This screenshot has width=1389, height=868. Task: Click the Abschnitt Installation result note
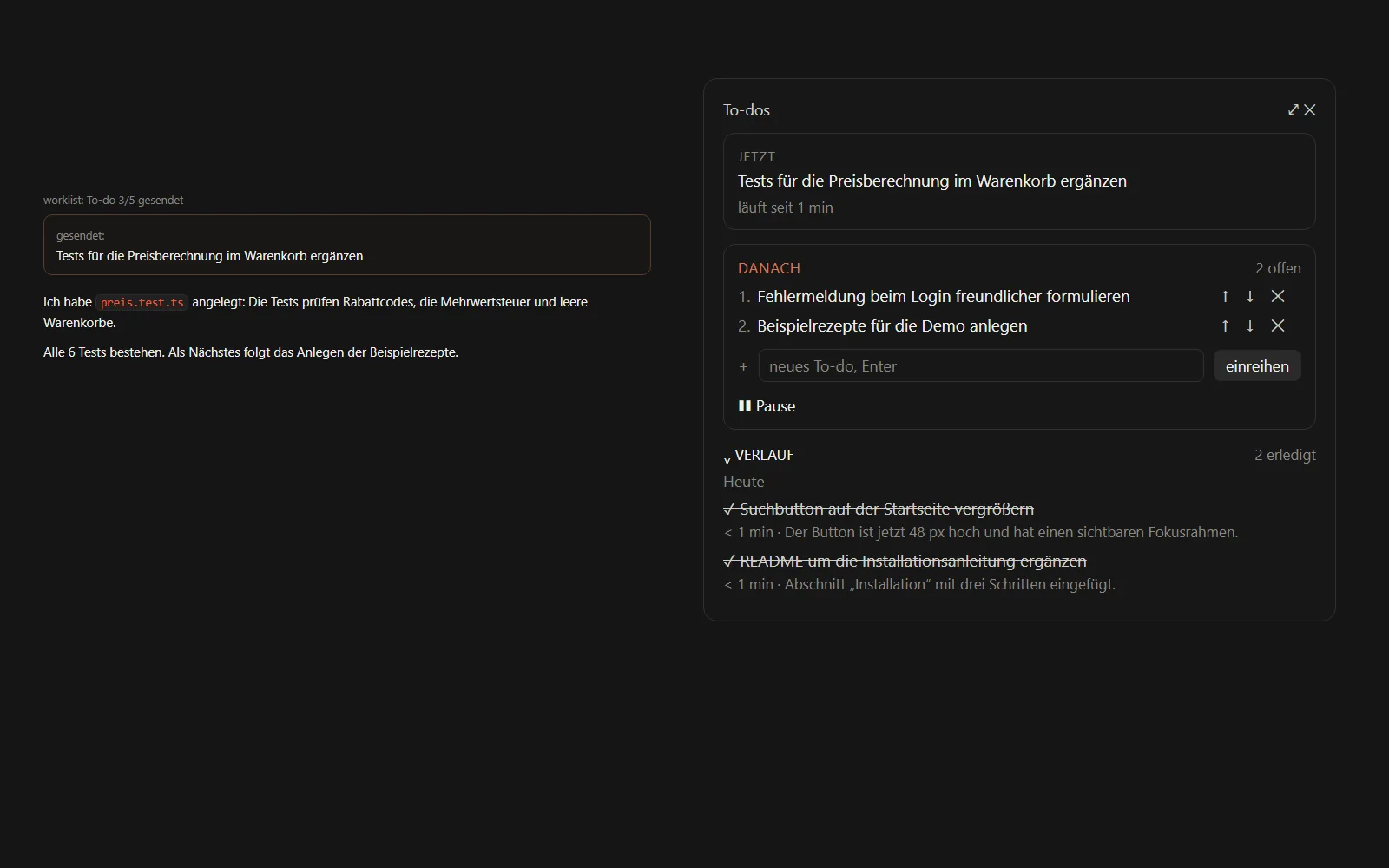pyautogui.click(x=950, y=585)
